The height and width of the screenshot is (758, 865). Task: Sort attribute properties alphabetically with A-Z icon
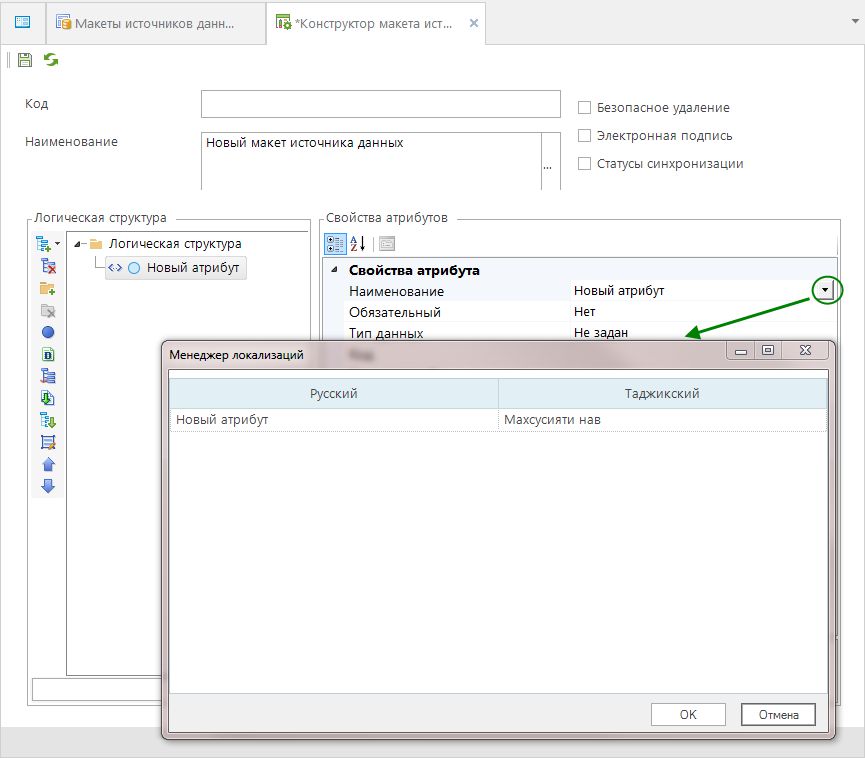click(x=358, y=243)
